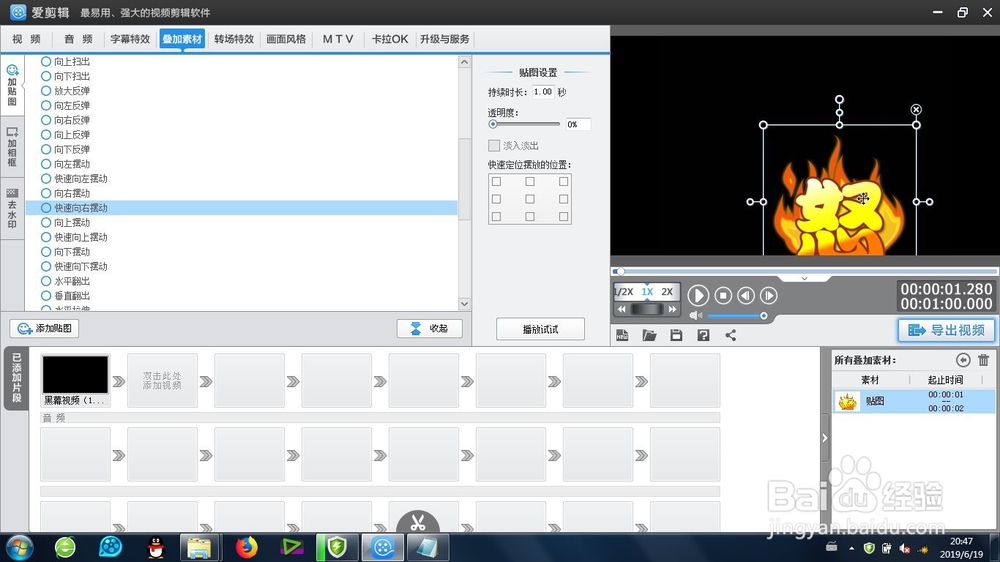
Task: Open the Windows Start button
Action: [x=19, y=547]
